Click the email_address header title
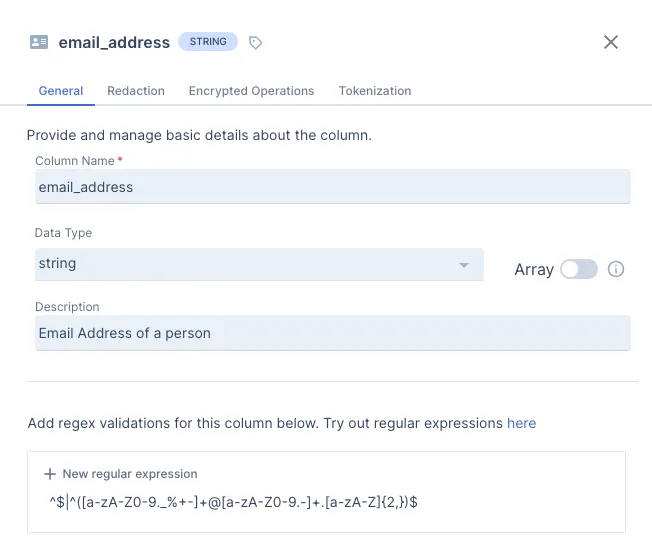The height and width of the screenshot is (556, 652). 114,43
